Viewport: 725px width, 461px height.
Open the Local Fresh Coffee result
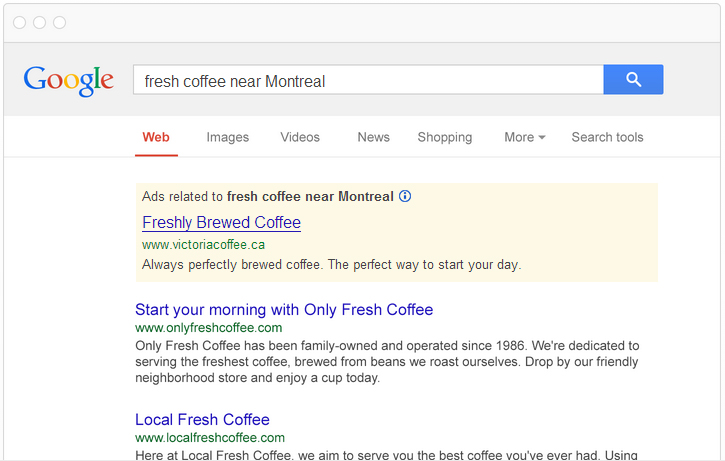coord(202,419)
